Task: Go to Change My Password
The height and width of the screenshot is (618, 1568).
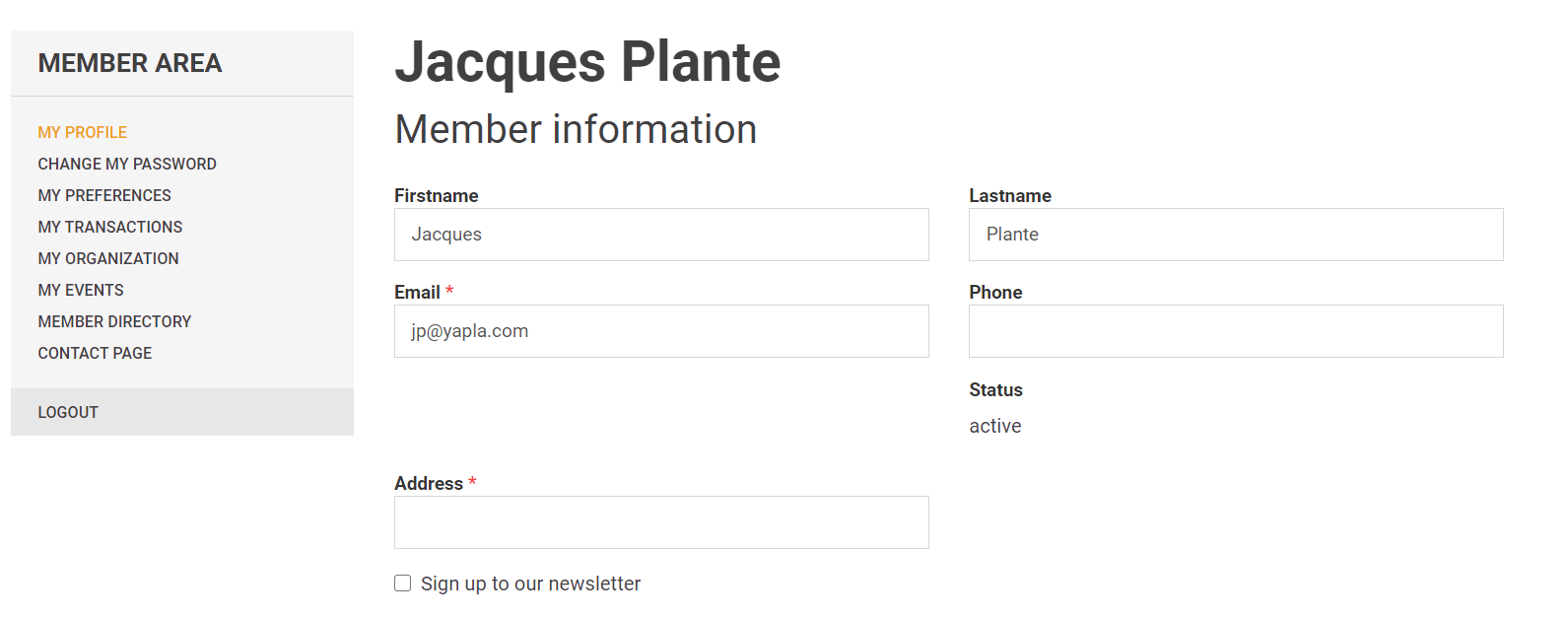Action: [x=127, y=164]
